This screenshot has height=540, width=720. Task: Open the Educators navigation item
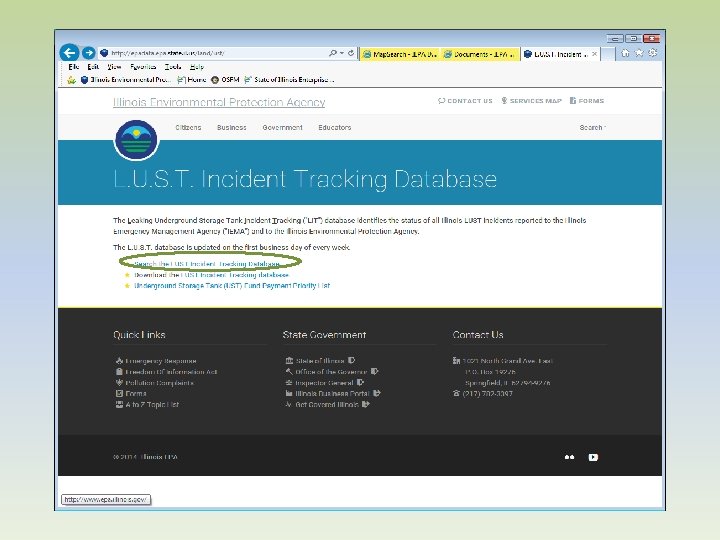tap(335, 128)
